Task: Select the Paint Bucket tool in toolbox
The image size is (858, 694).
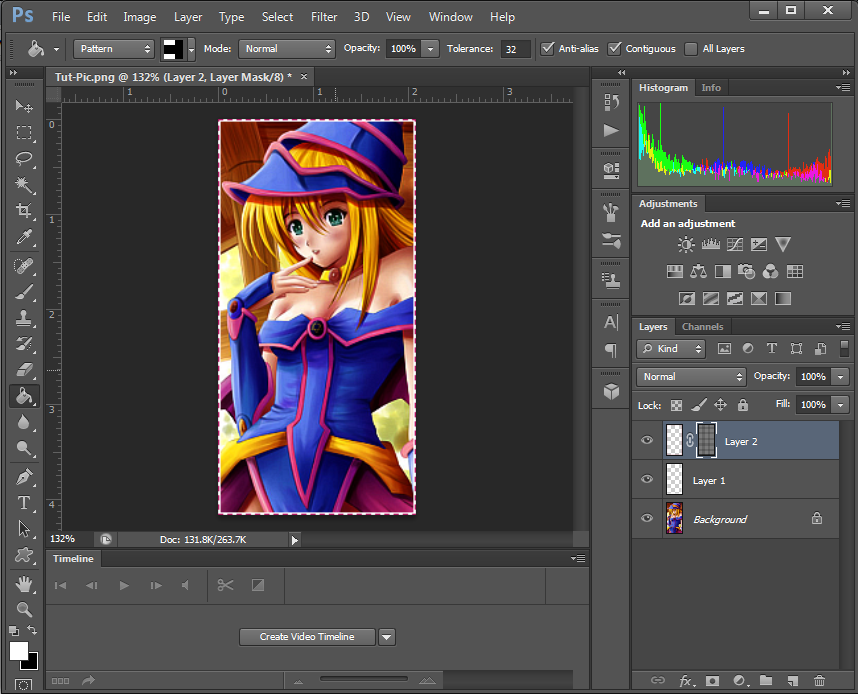Action: point(24,396)
